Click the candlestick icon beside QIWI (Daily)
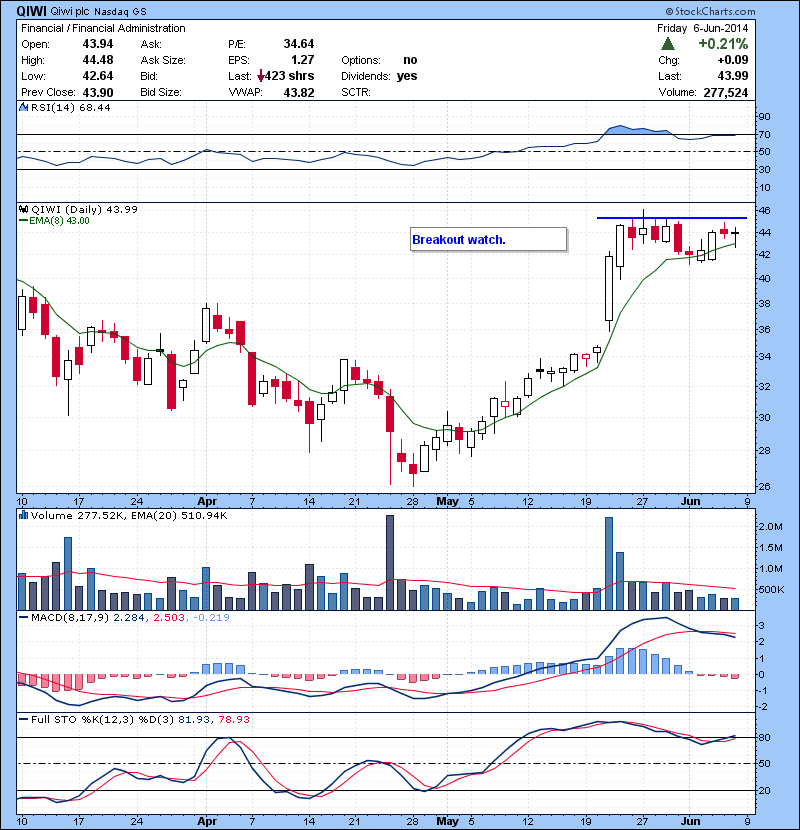The image size is (800, 830). click(x=23, y=209)
